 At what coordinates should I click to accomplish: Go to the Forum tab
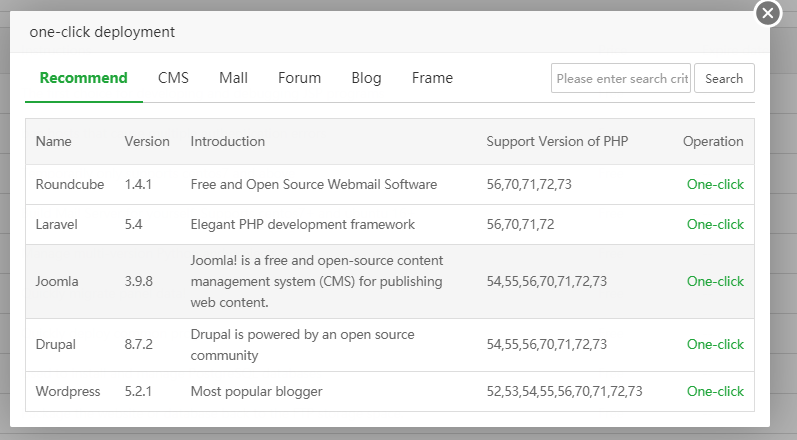coord(300,78)
